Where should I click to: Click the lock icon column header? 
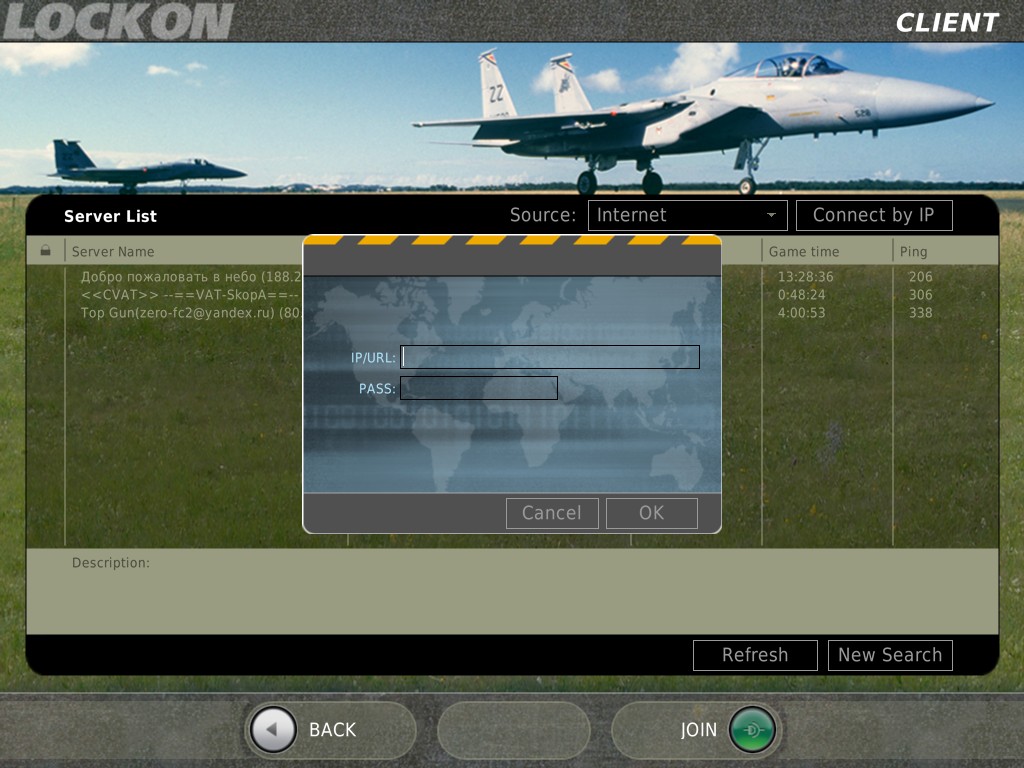point(45,251)
